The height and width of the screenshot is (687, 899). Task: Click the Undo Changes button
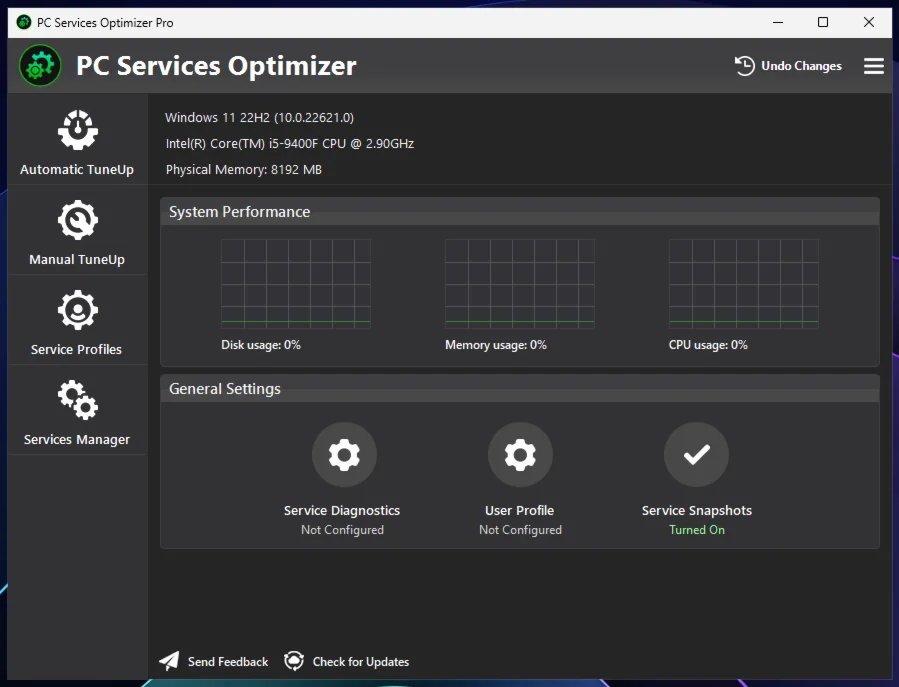tap(788, 66)
